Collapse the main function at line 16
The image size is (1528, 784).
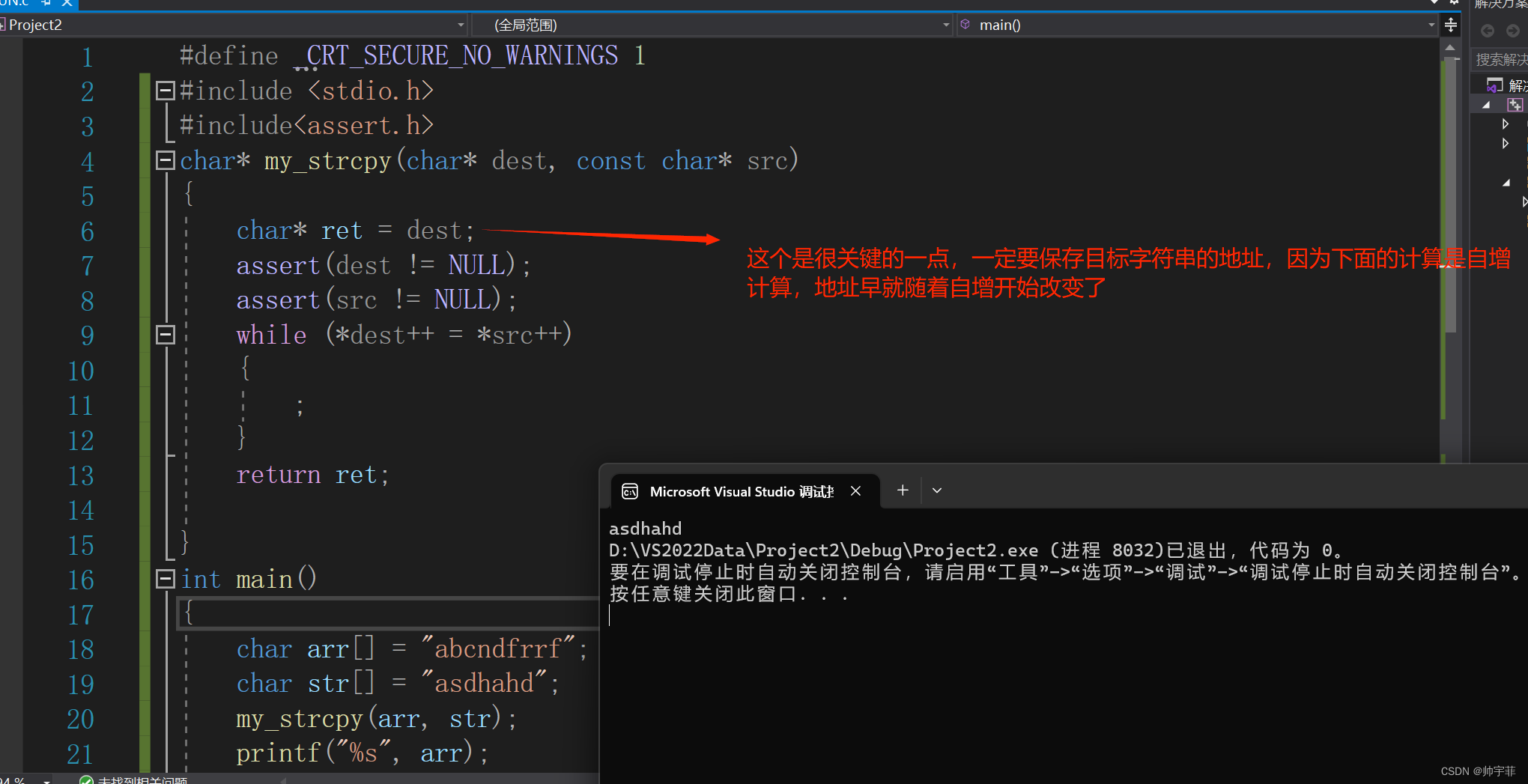[x=165, y=579]
